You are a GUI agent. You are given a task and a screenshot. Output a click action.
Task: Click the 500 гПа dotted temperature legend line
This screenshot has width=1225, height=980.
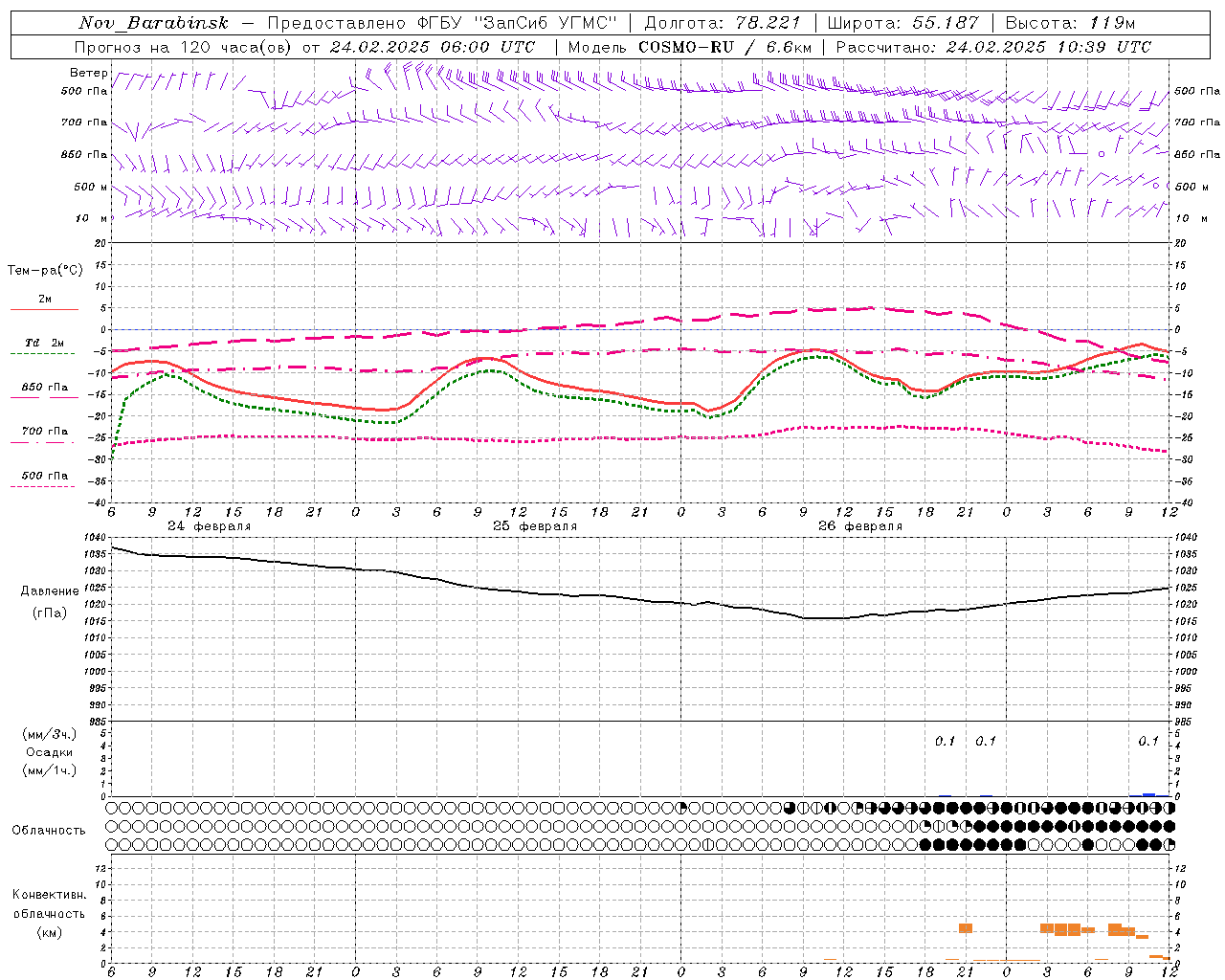[x=42, y=486]
